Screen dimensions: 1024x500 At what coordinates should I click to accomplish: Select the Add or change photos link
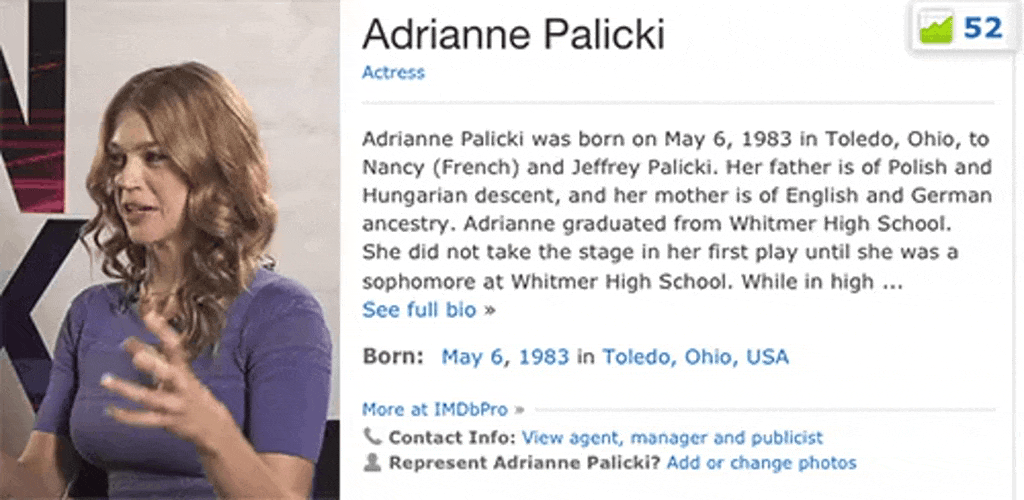click(761, 463)
